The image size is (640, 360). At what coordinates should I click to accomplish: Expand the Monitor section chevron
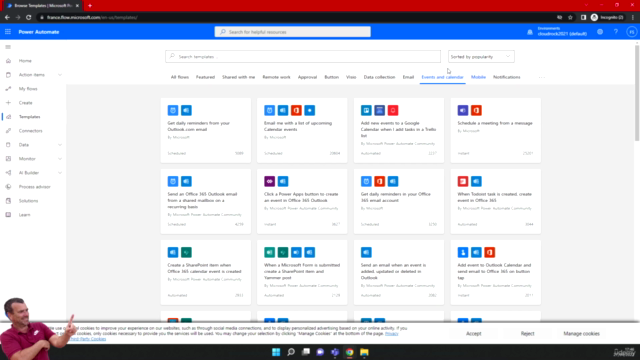pyautogui.click(x=60, y=159)
